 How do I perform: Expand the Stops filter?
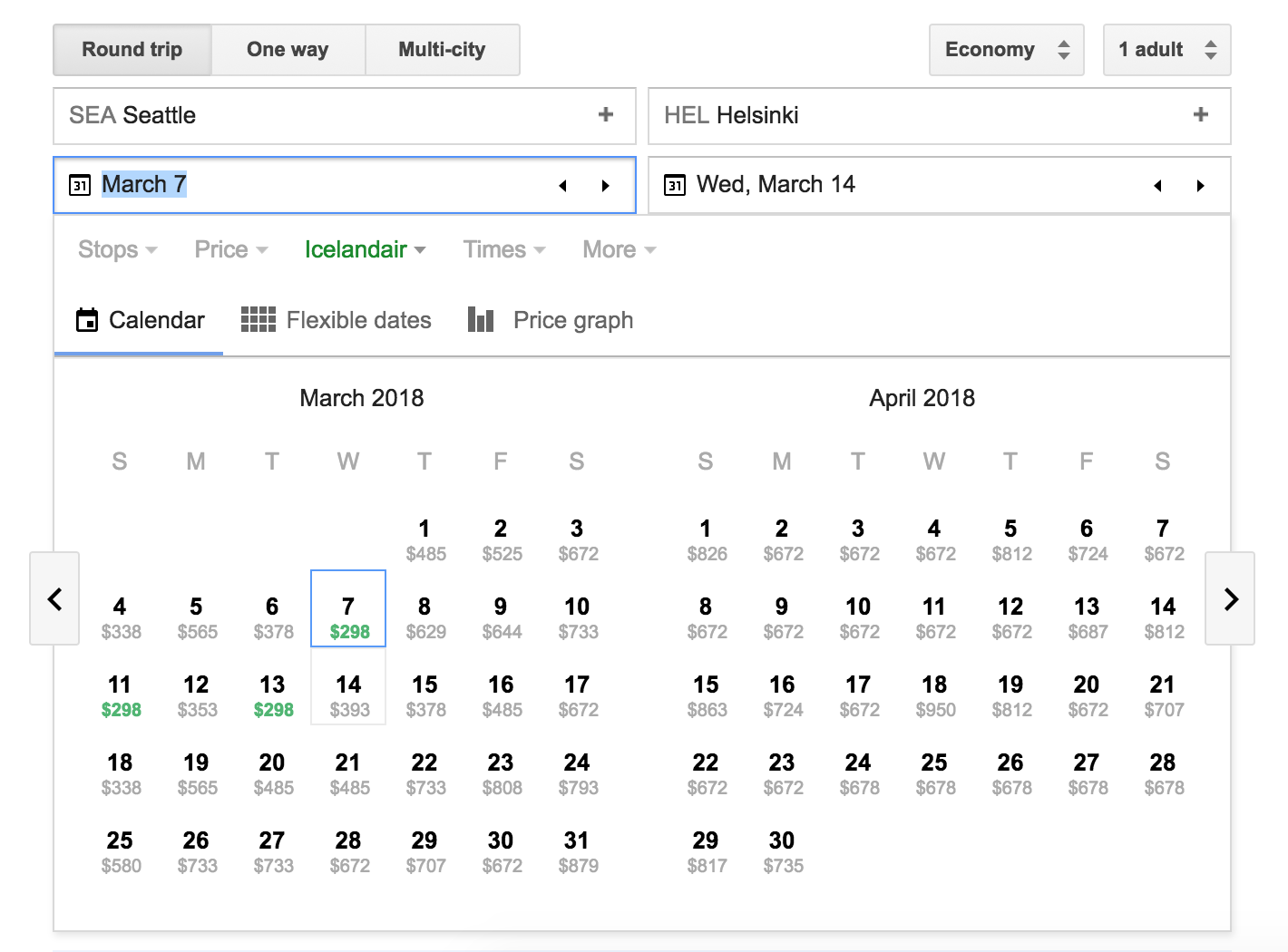[117, 249]
